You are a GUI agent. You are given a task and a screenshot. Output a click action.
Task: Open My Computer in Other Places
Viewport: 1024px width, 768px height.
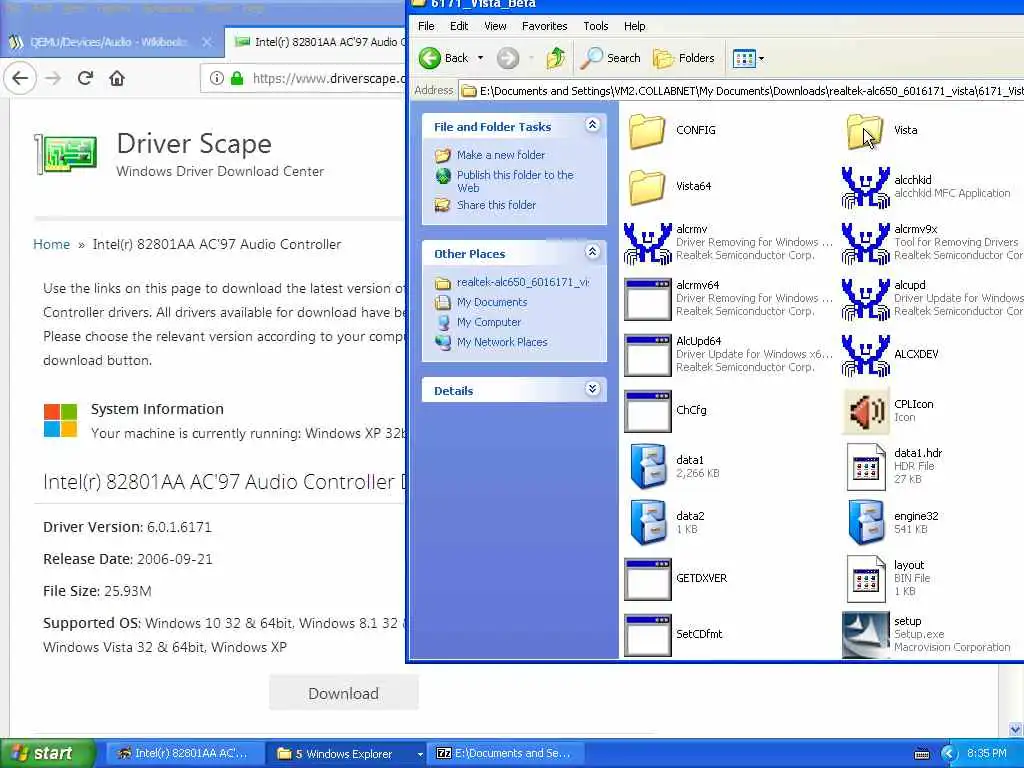click(x=488, y=322)
